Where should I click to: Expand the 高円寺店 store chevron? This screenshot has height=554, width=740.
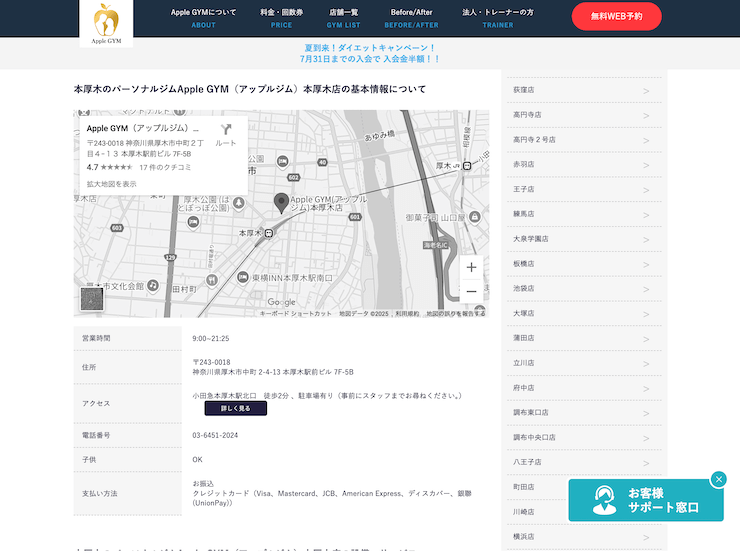tap(646, 116)
